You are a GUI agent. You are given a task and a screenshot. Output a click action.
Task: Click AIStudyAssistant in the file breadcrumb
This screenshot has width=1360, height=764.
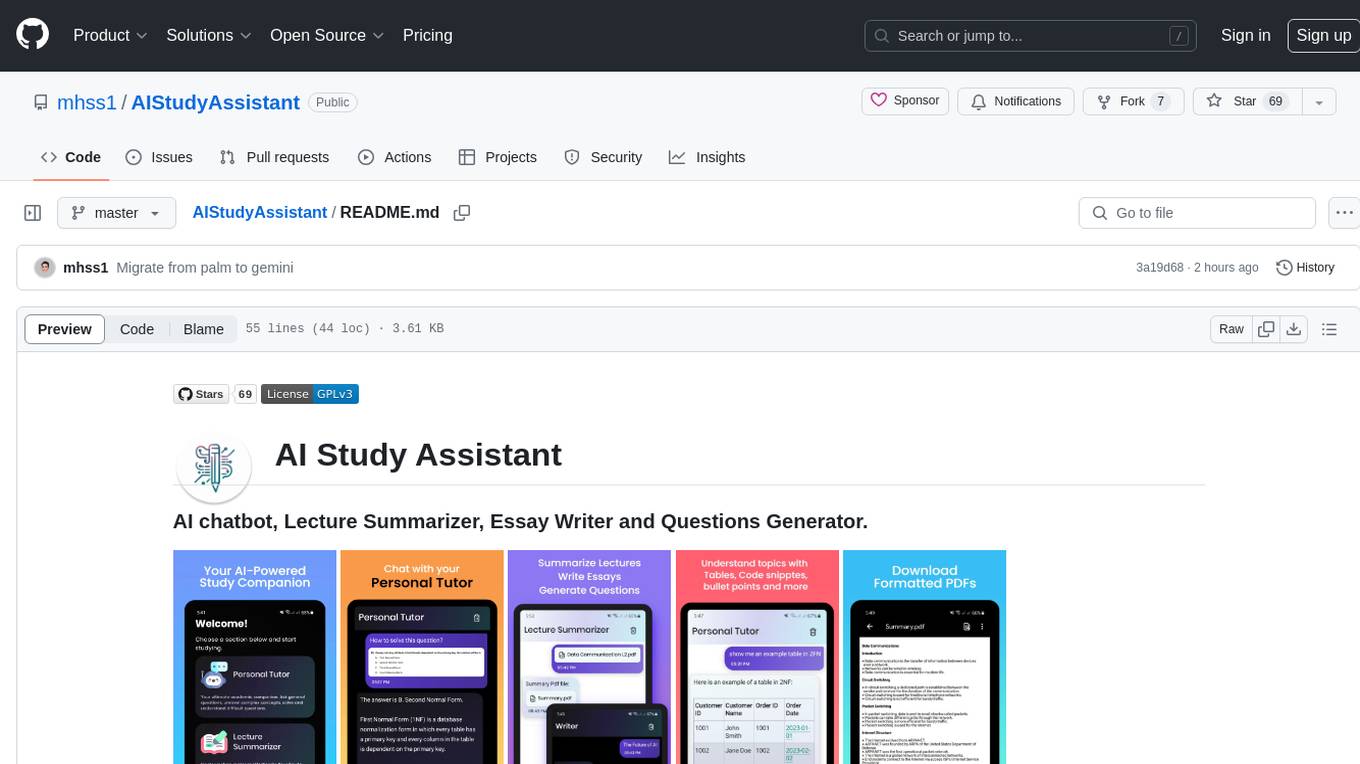pos(259,212)
